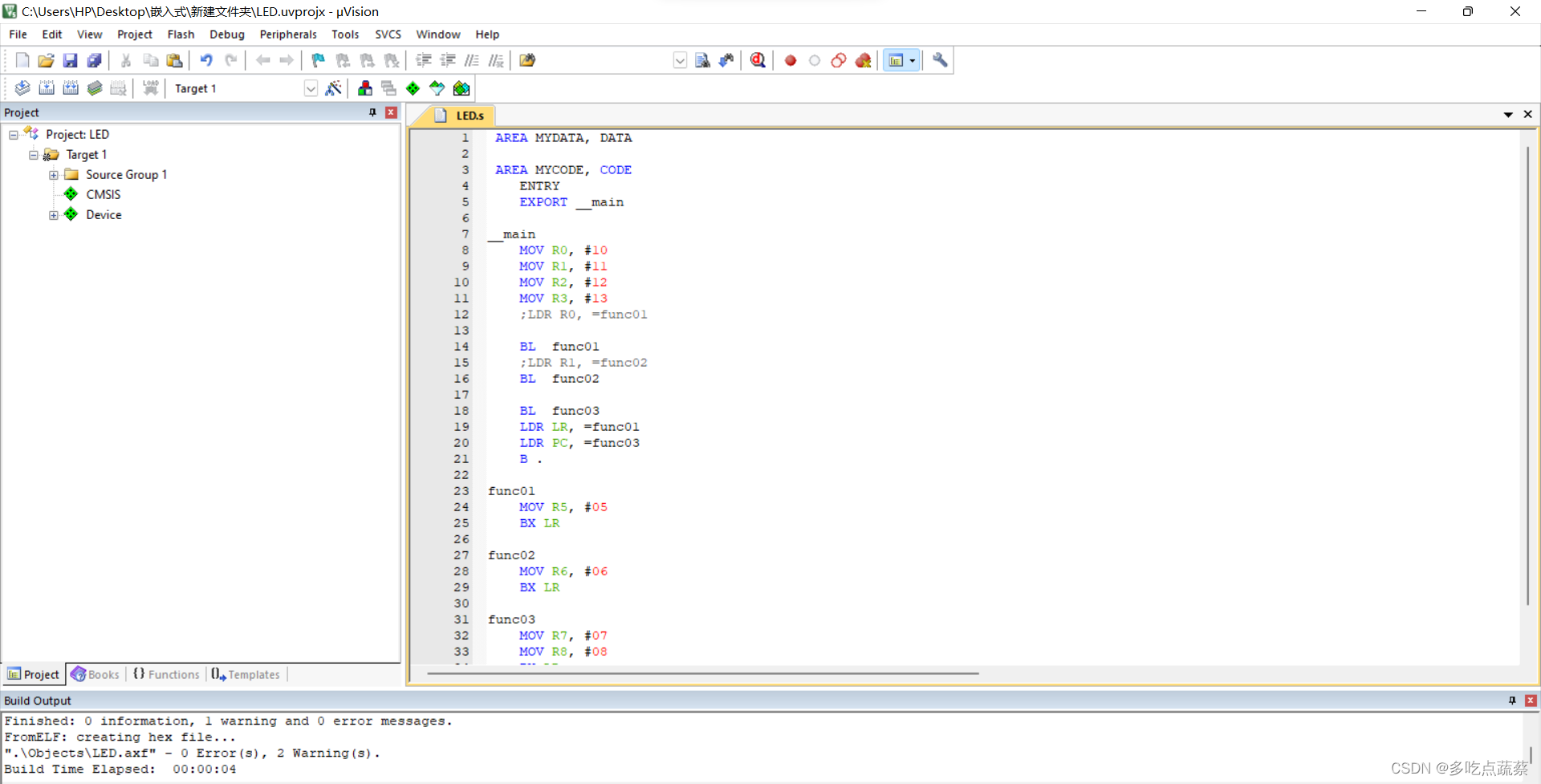This screenshot has height=784, width=1541.
Task: Open the Target 1 selection dropdown
Action: tap(311, 88)
